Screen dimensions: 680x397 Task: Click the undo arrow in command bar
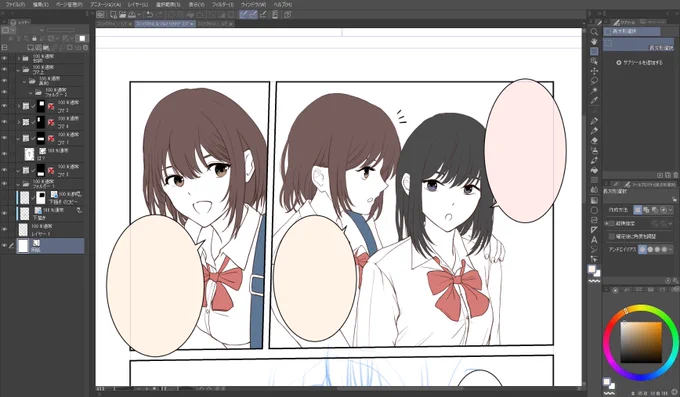pyautogui.click(x=150, y=15)
